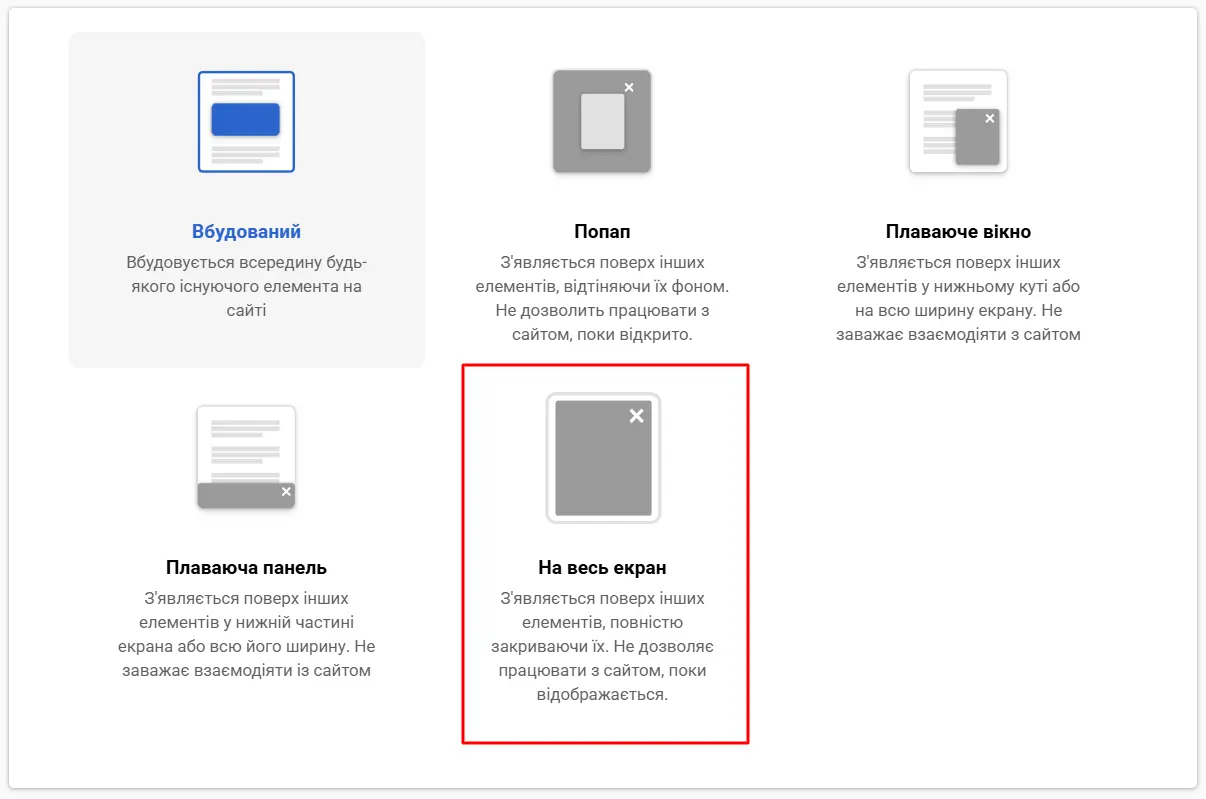
Task: Click the X in the Плаваюче вікно illustration
Action: coord(990,118)
